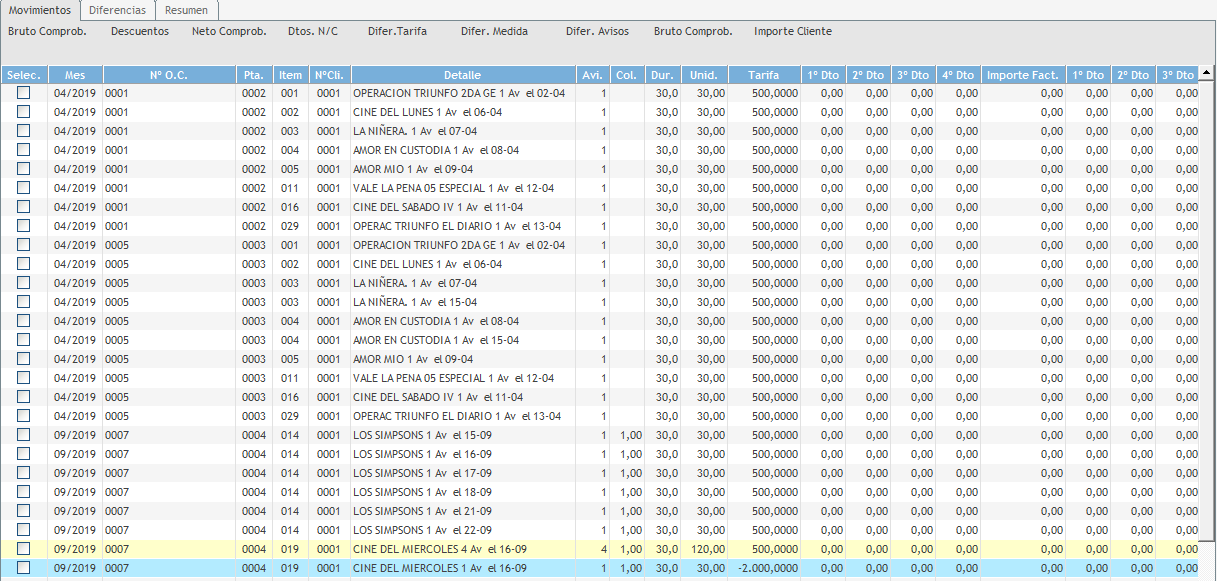Select the checkbox for CINE DEL MIERCOLES 1 Av
The height and width of the screenshot is (581, 1217).
pos(24,568)
